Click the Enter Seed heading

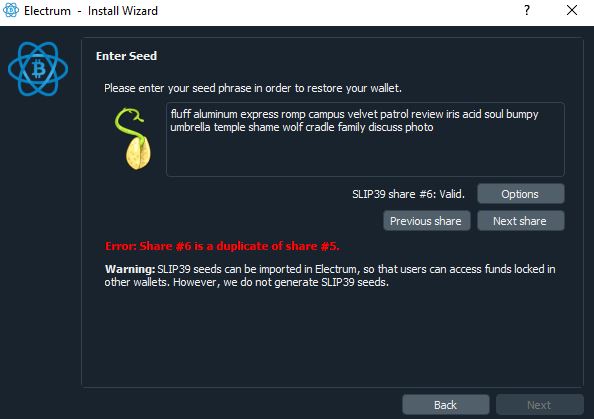tap(127, 56)
